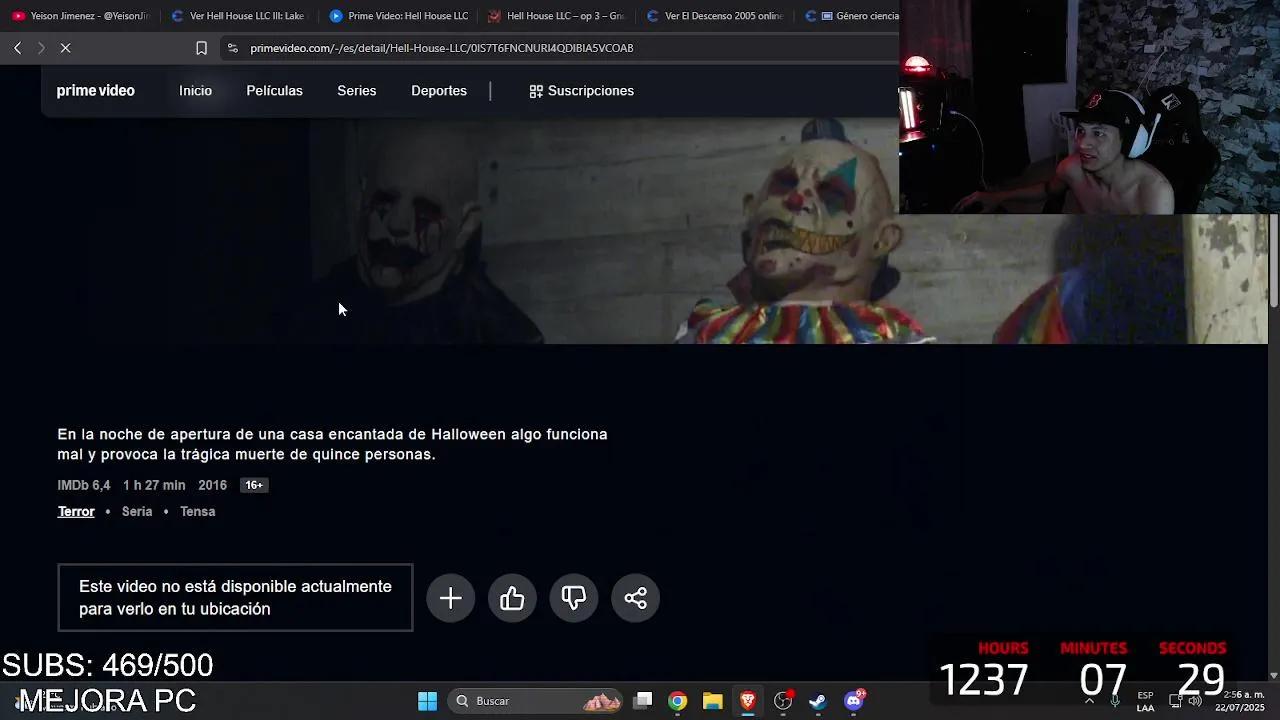1280x720 pixels.
Task: Open Suscripciones link
Action: click(581, 91)
